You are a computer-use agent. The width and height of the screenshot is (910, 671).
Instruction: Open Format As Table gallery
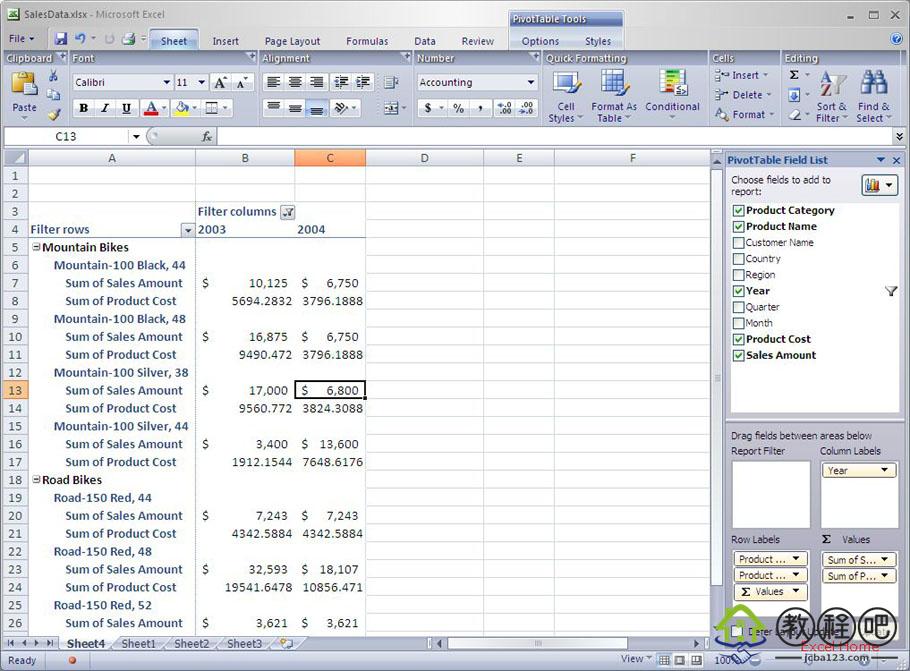(613, 96)
